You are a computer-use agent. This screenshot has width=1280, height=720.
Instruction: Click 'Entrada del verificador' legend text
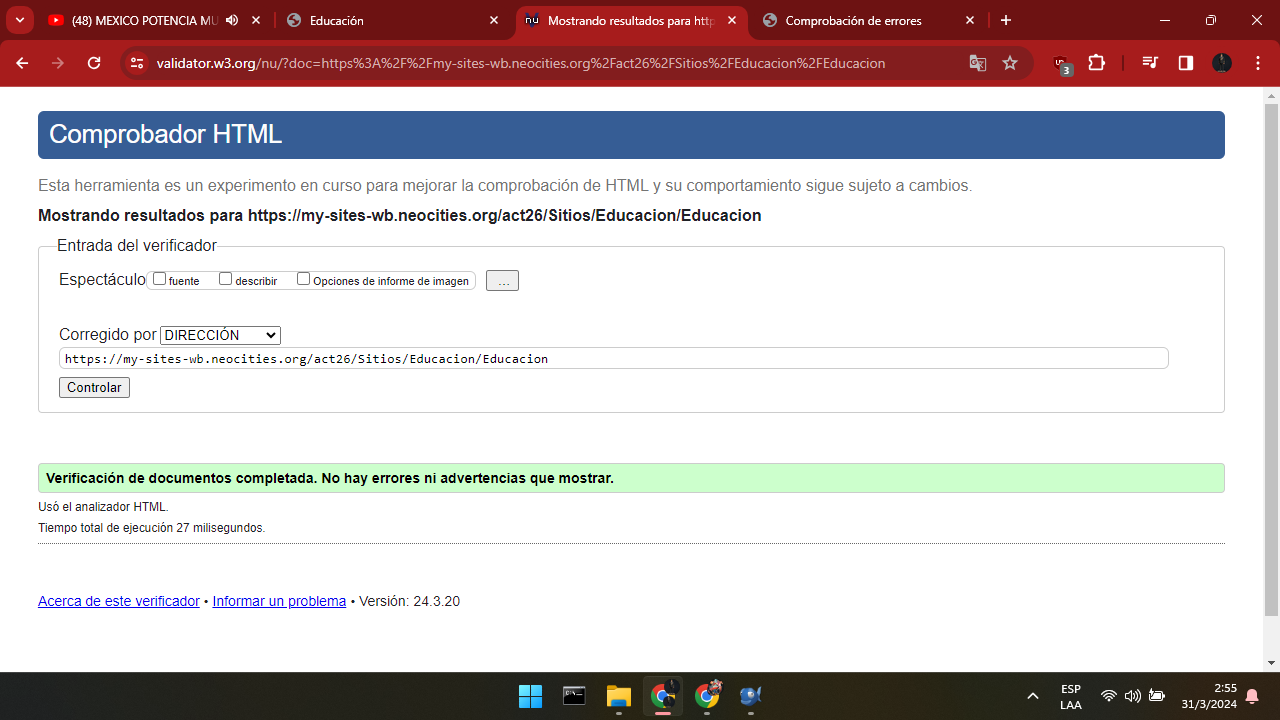coord(136,245)
